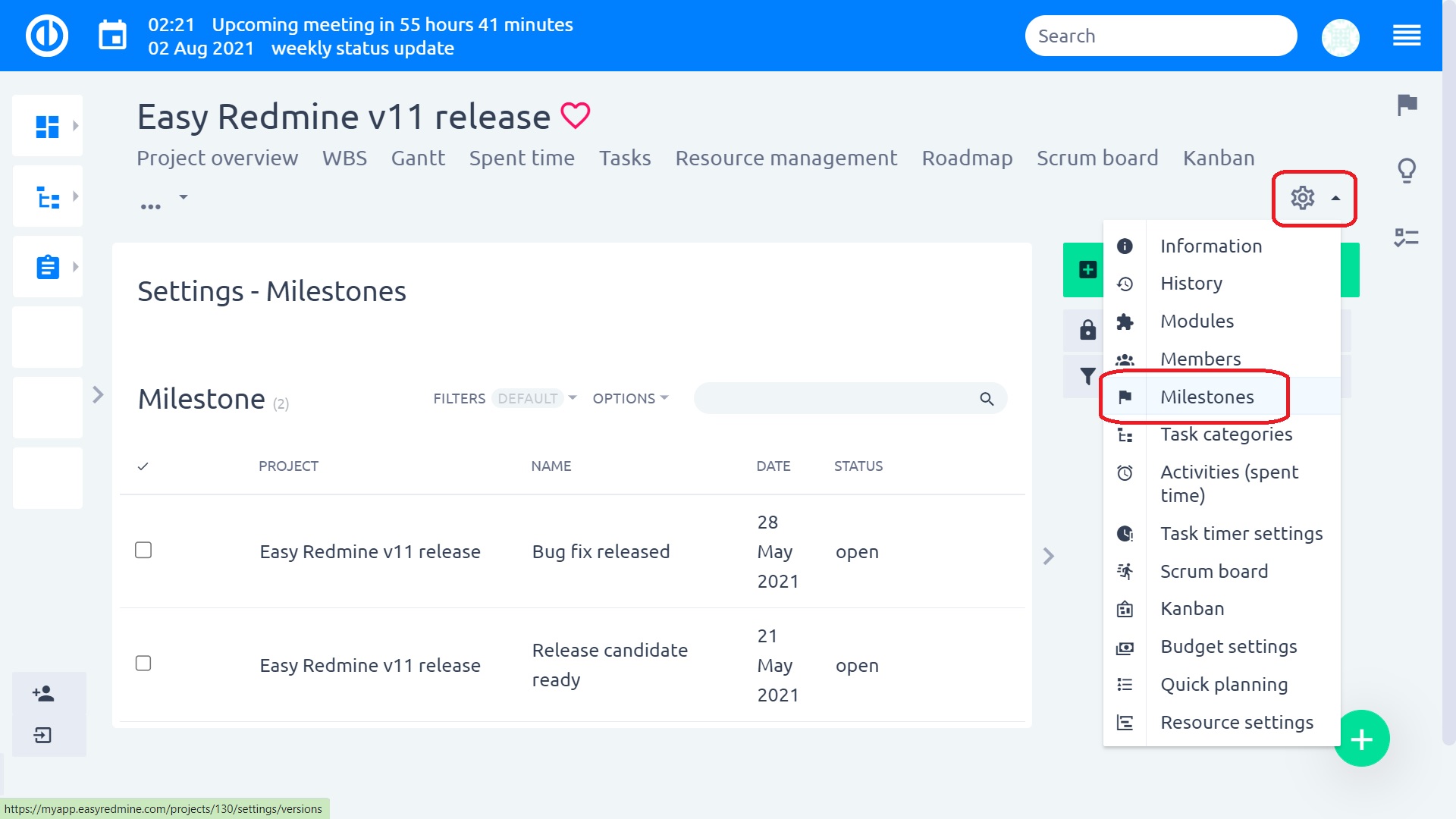Open the FILTERS DEFAULT dropdown
Image resolution: width=1456 pixels, height=819 pixels.
pos(504,398)
